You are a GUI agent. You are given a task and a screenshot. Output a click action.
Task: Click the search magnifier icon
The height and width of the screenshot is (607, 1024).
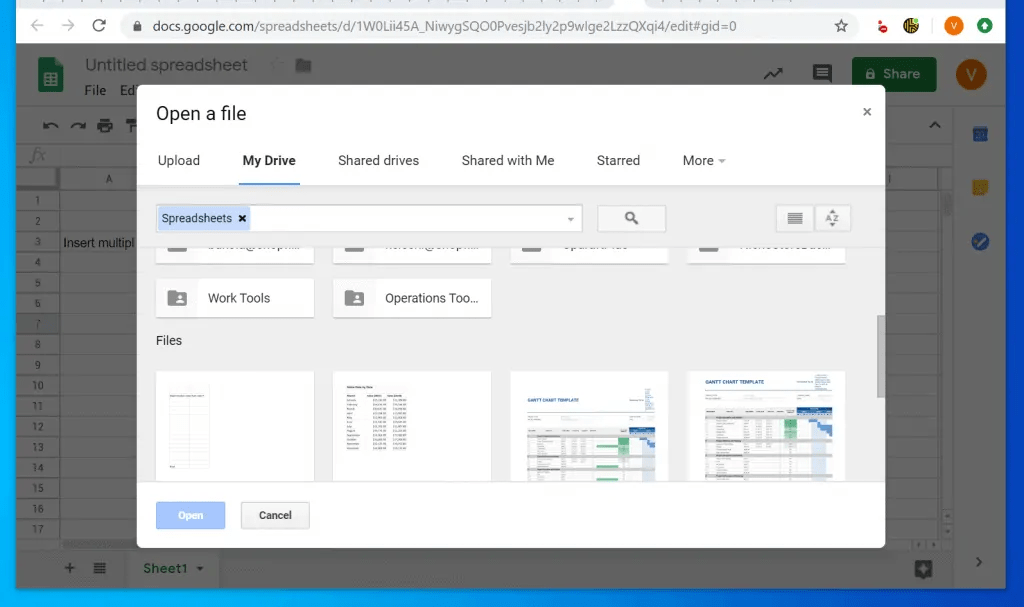(x=631, y=218)
